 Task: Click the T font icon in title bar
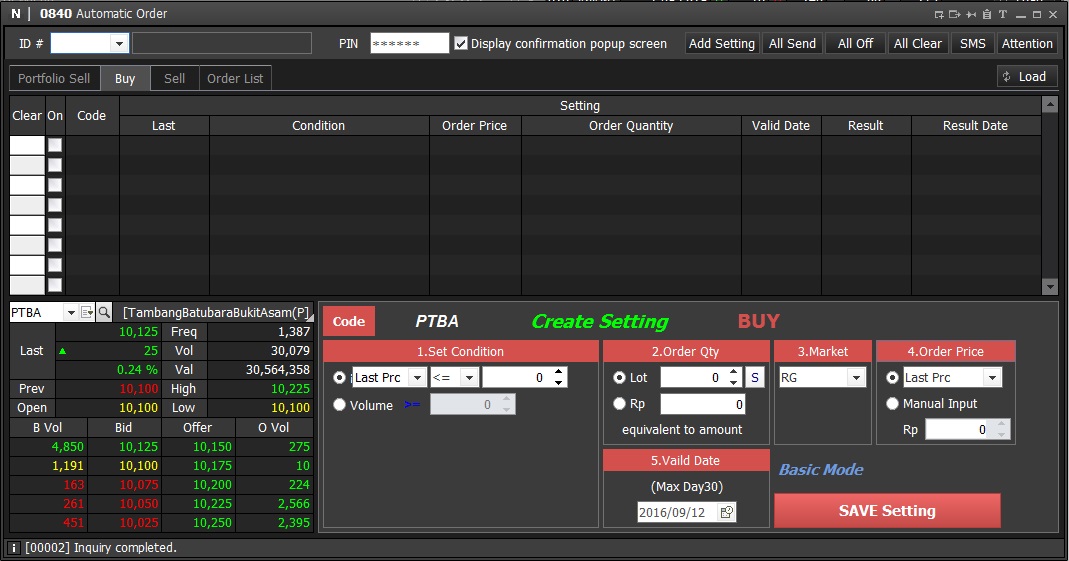click(1002, 14)
